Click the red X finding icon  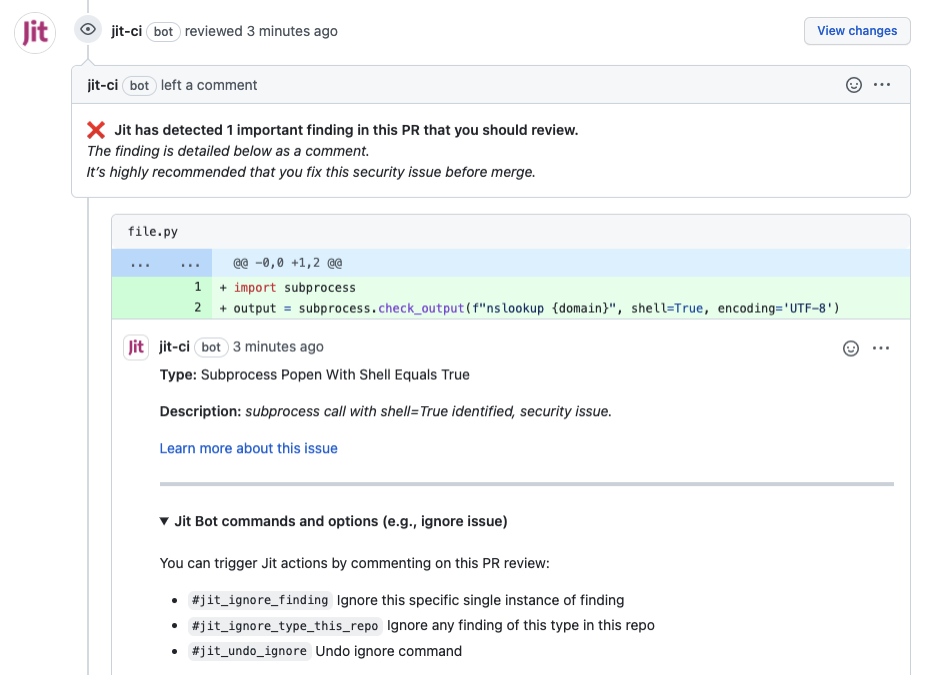tap(96, 130)
